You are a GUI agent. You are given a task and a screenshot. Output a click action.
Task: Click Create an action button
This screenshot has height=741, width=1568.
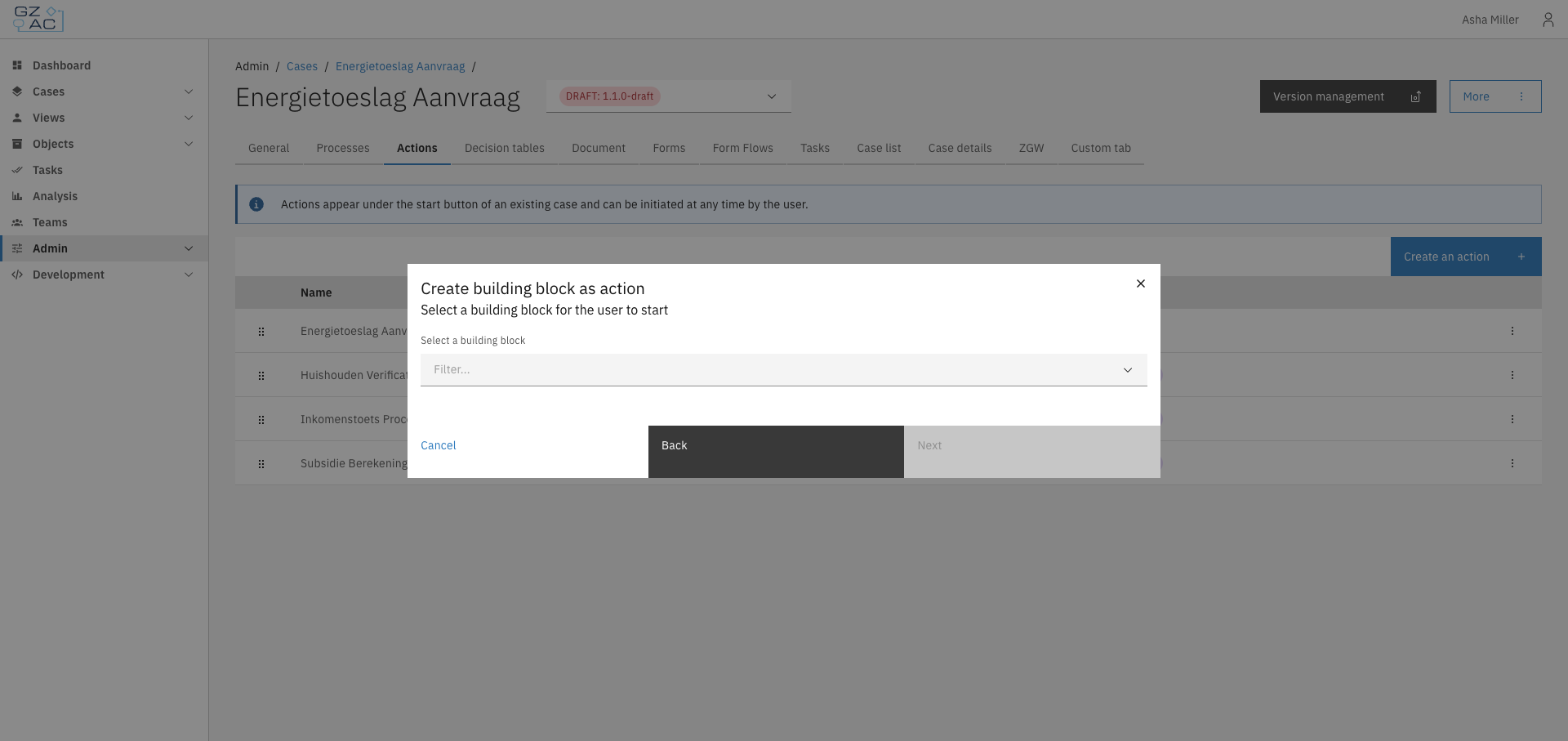pos(1466,257)
